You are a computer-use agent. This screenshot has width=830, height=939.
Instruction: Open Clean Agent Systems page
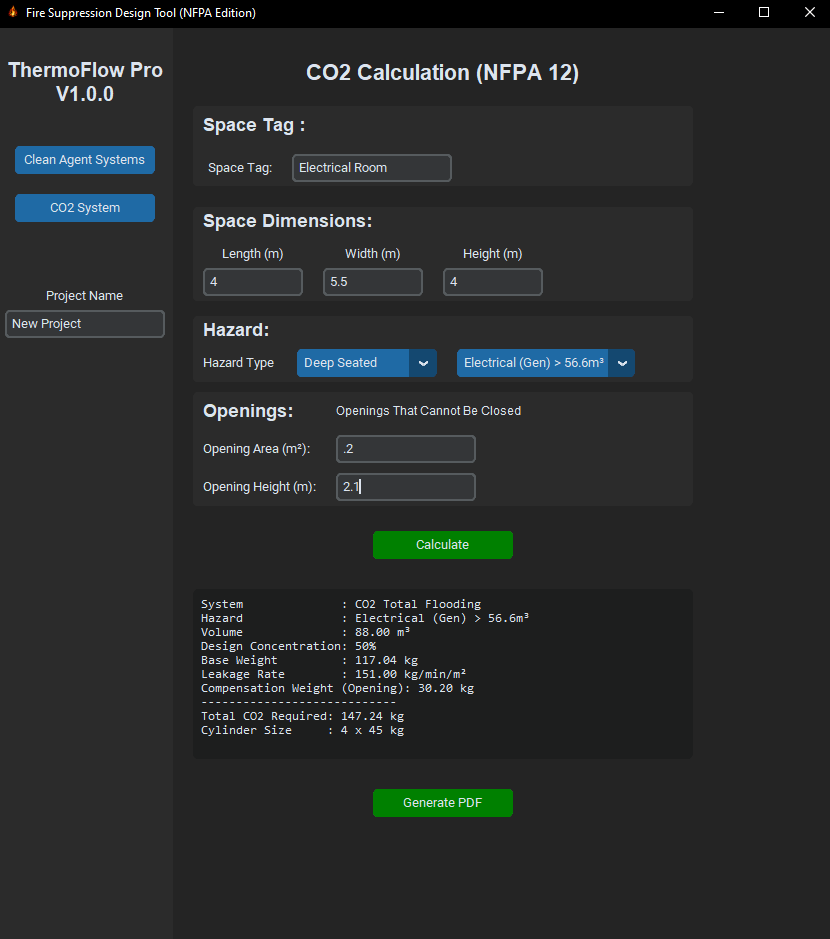tap(85, 160)
